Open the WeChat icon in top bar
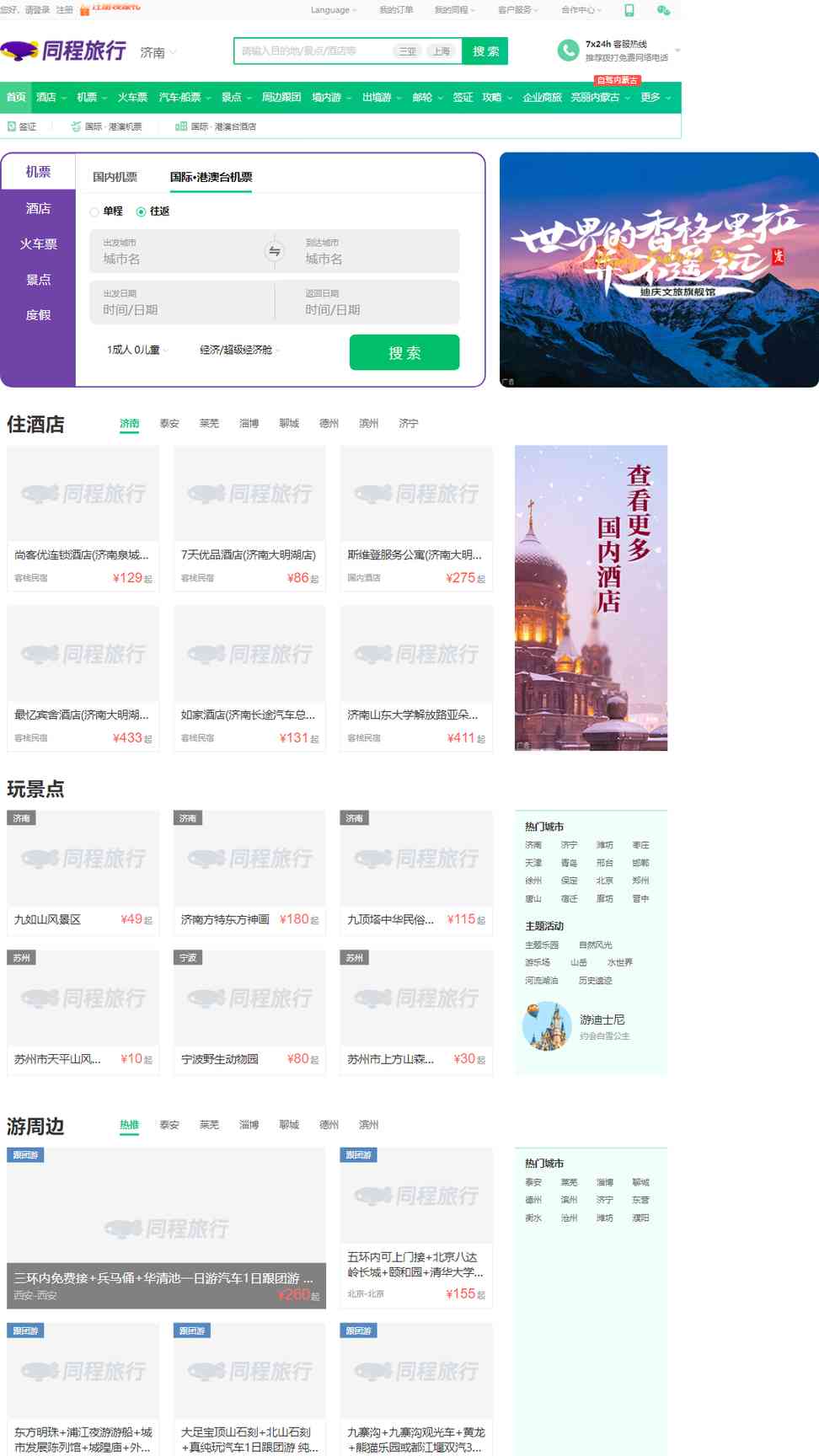The image size is (819, 1456). [x=663, y=10]
